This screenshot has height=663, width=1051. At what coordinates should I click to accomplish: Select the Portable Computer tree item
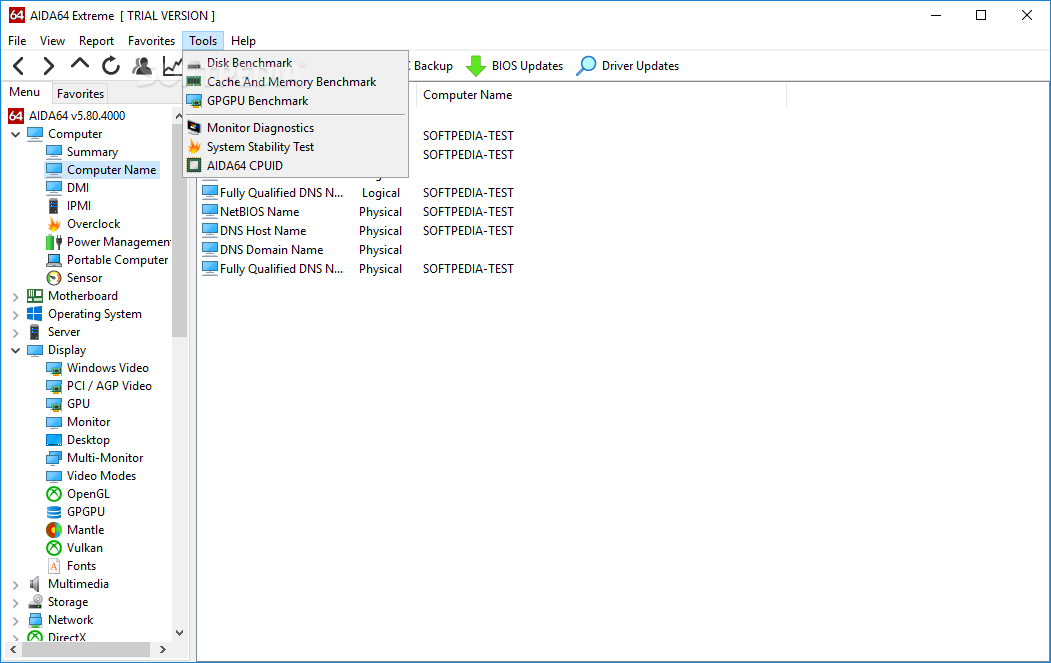117,260
